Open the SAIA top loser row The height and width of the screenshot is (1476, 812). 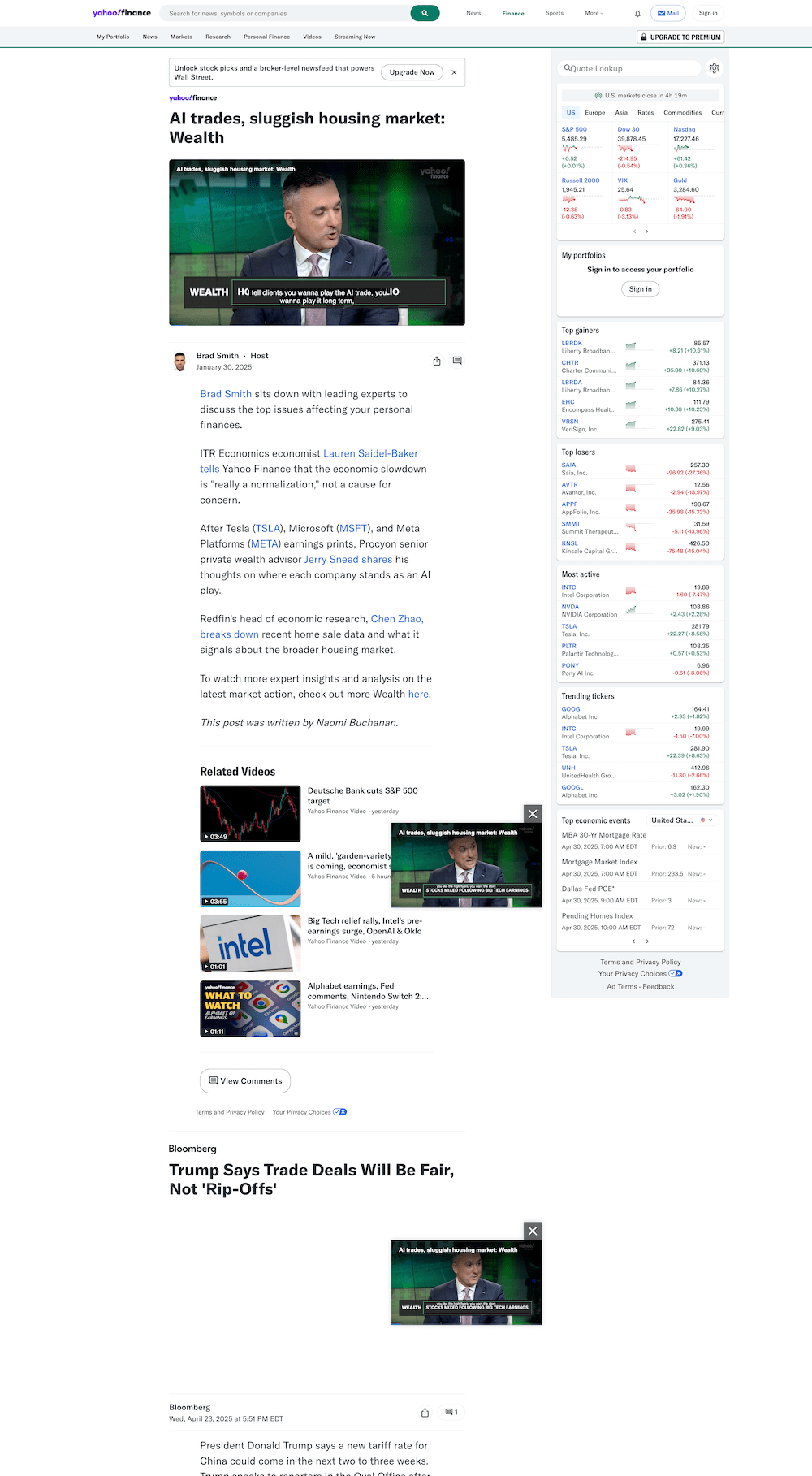[635, 469]
